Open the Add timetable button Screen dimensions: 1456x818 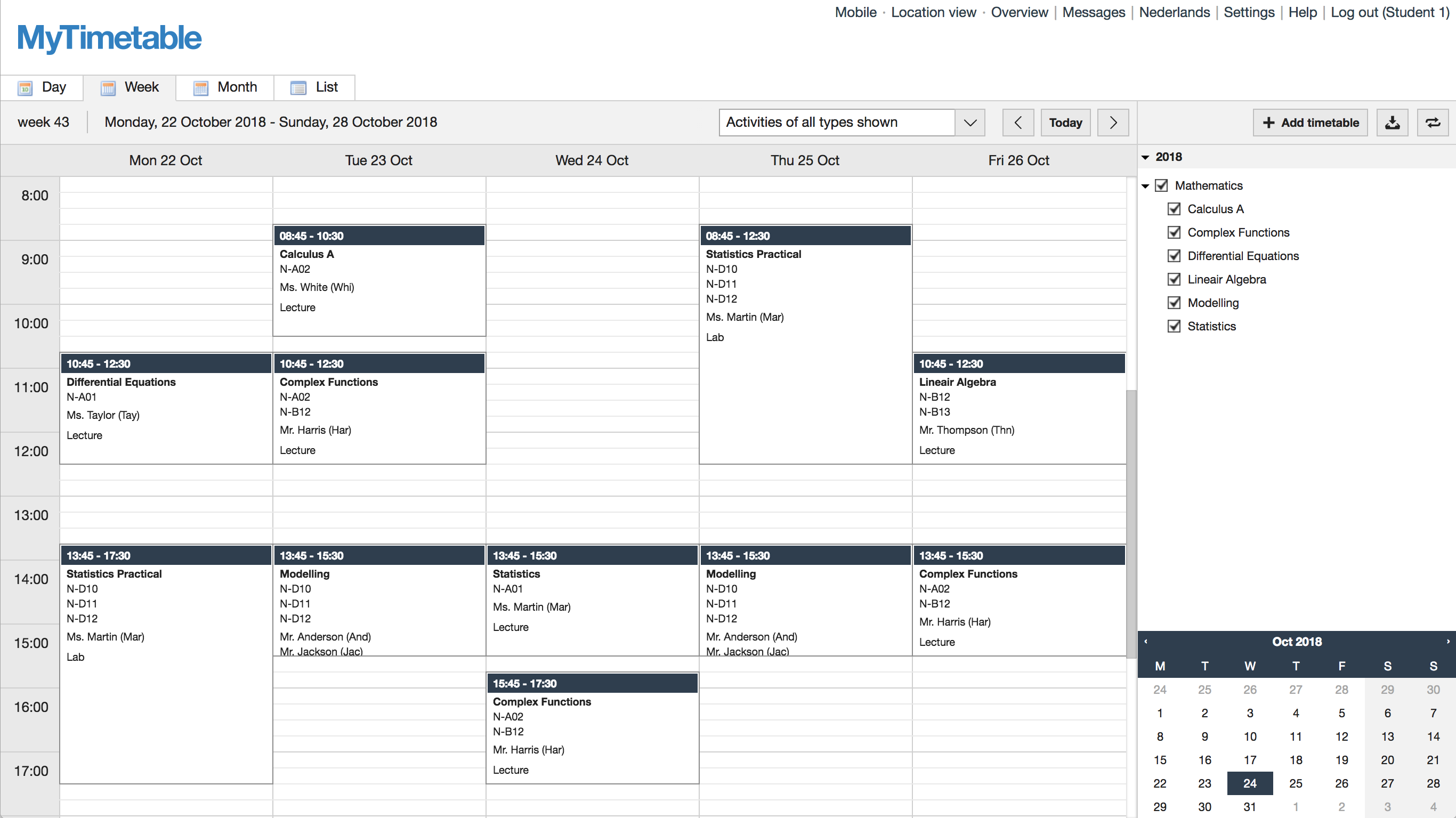pyautogui.click(x=1310, y=122)
